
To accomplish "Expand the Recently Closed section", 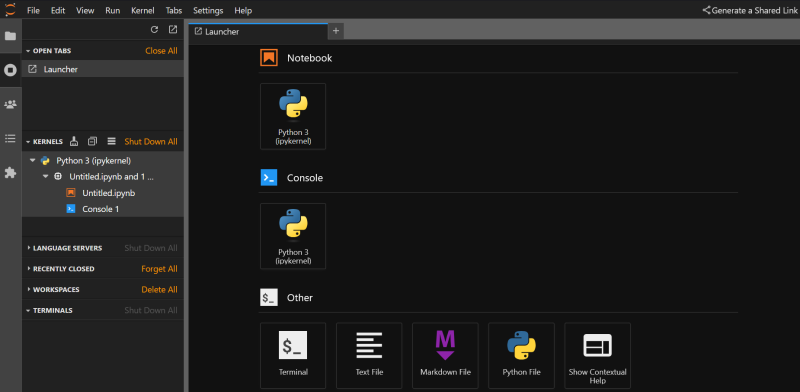I will (29, 268).
